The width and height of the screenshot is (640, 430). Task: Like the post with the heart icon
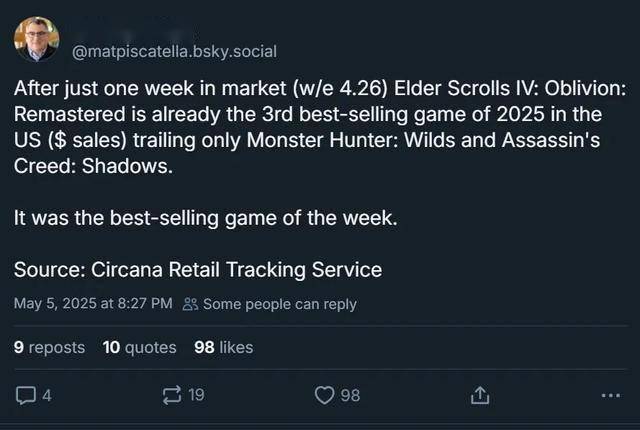pos(324,396)
